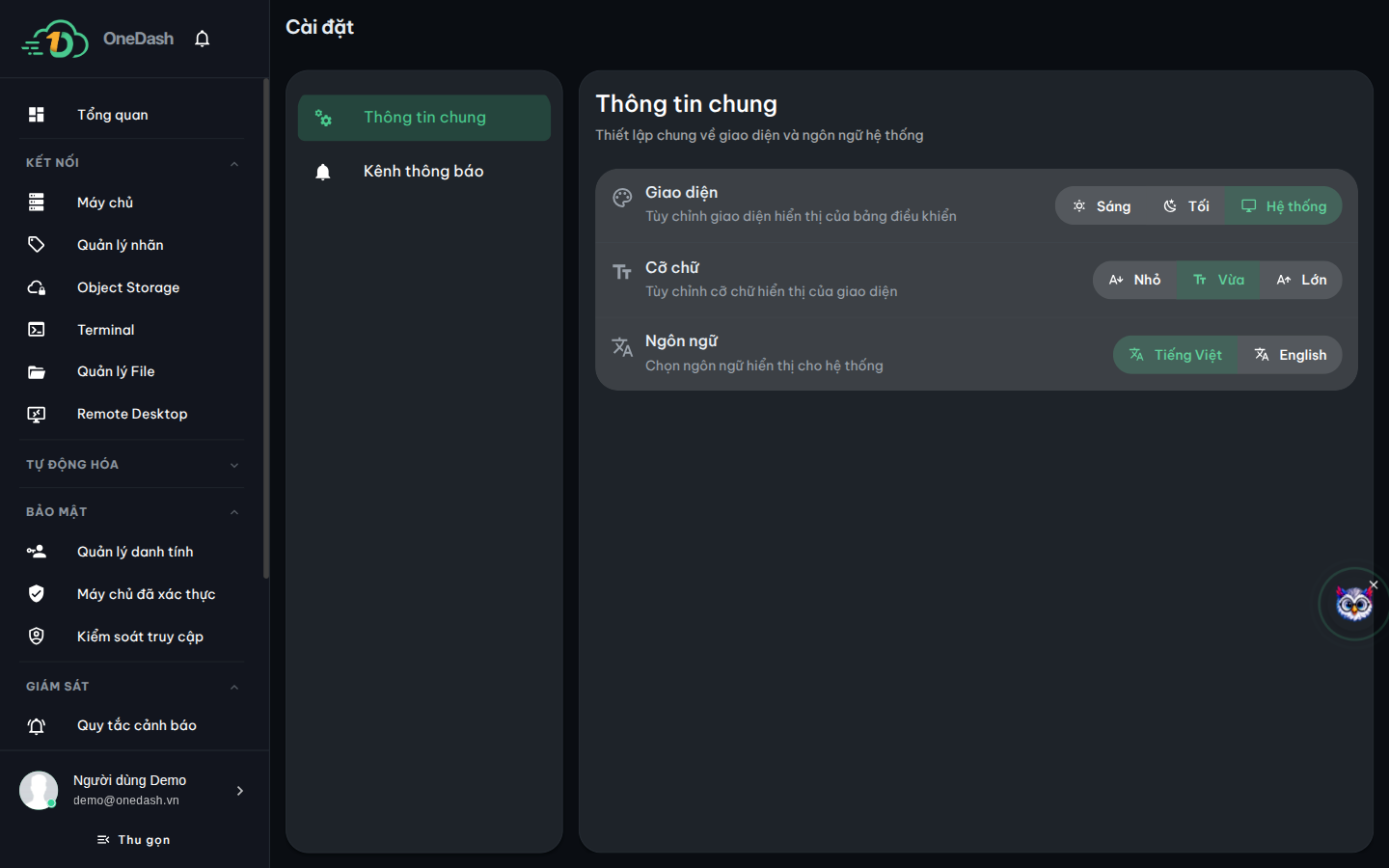Open the Kênh thông báo settings tab
The image size is (1389, 868).
(x=424, y=172)
